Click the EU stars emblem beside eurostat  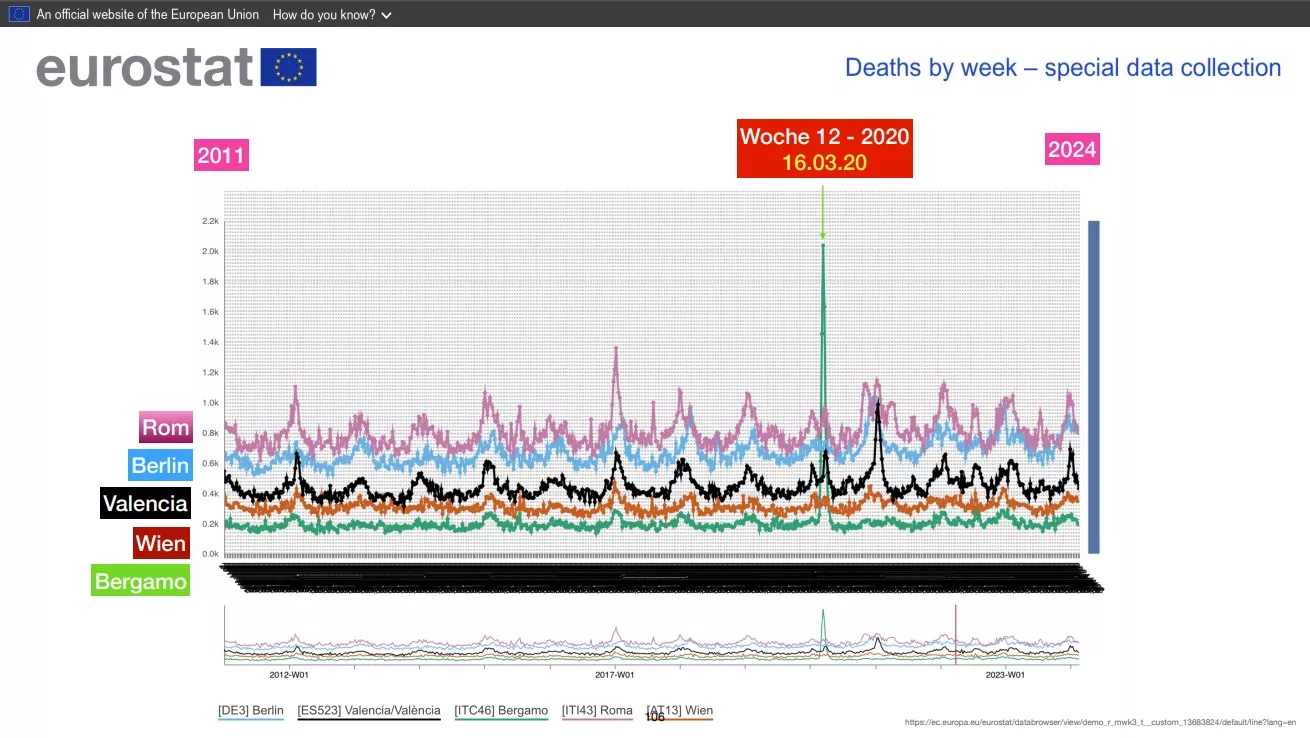[288, 67]
